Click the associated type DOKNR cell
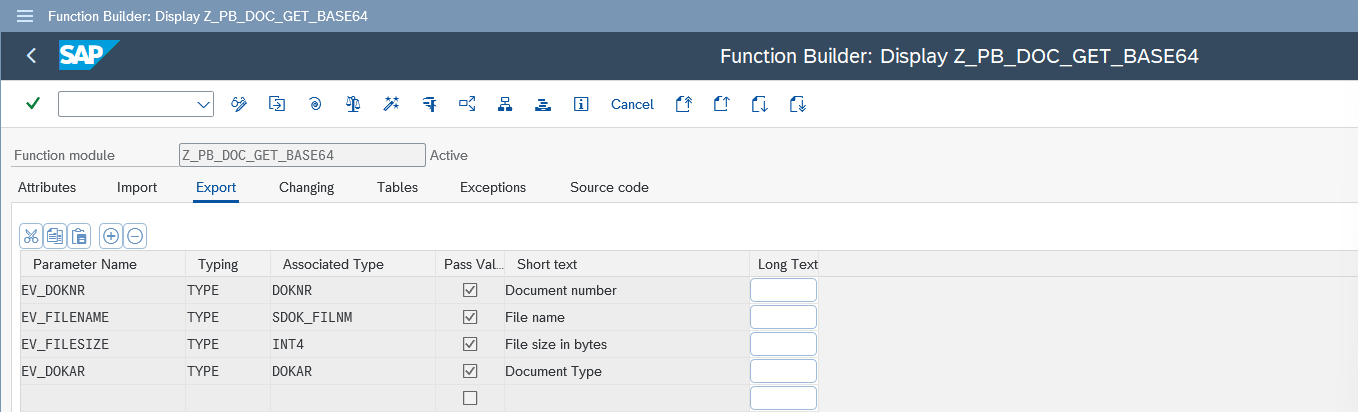 [x=353, y=290]
